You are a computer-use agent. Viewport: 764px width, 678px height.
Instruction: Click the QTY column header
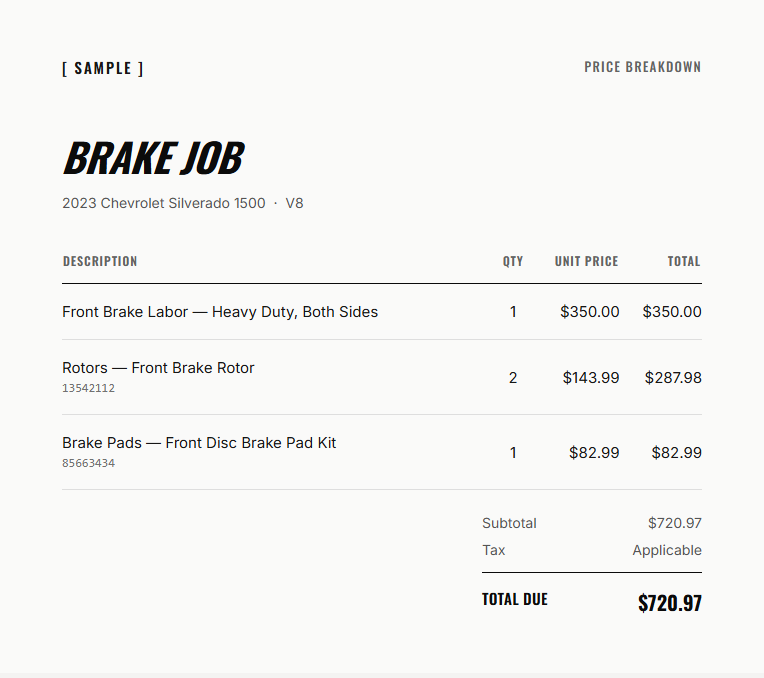point(513,261)
